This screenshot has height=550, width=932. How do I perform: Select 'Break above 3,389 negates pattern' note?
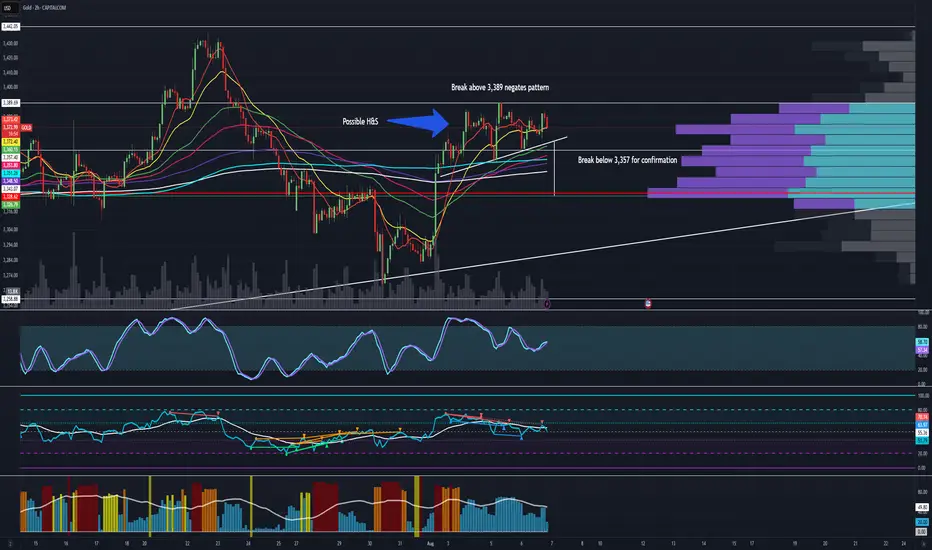point(500,87)
